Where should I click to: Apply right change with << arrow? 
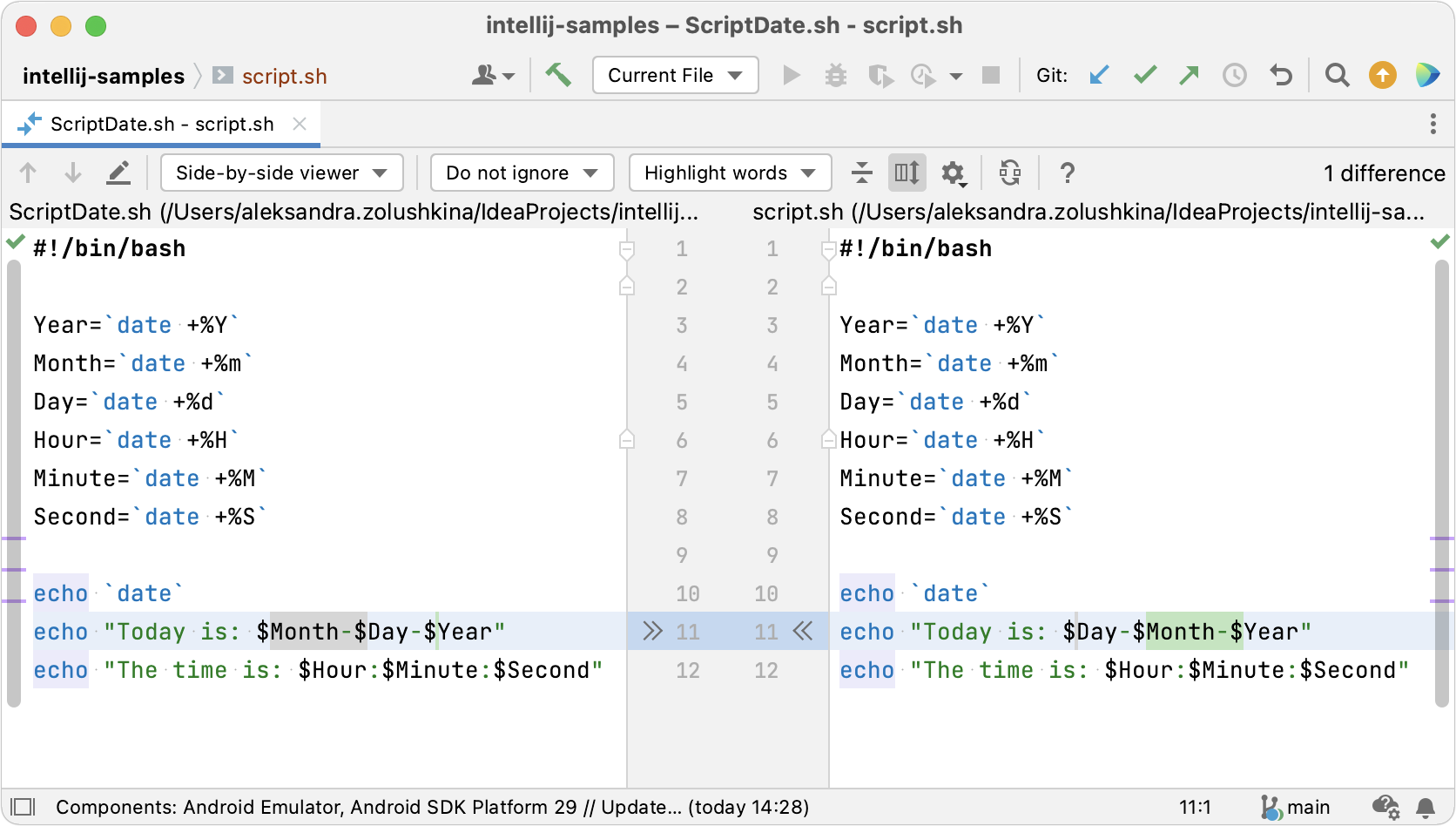coord(803,631)
